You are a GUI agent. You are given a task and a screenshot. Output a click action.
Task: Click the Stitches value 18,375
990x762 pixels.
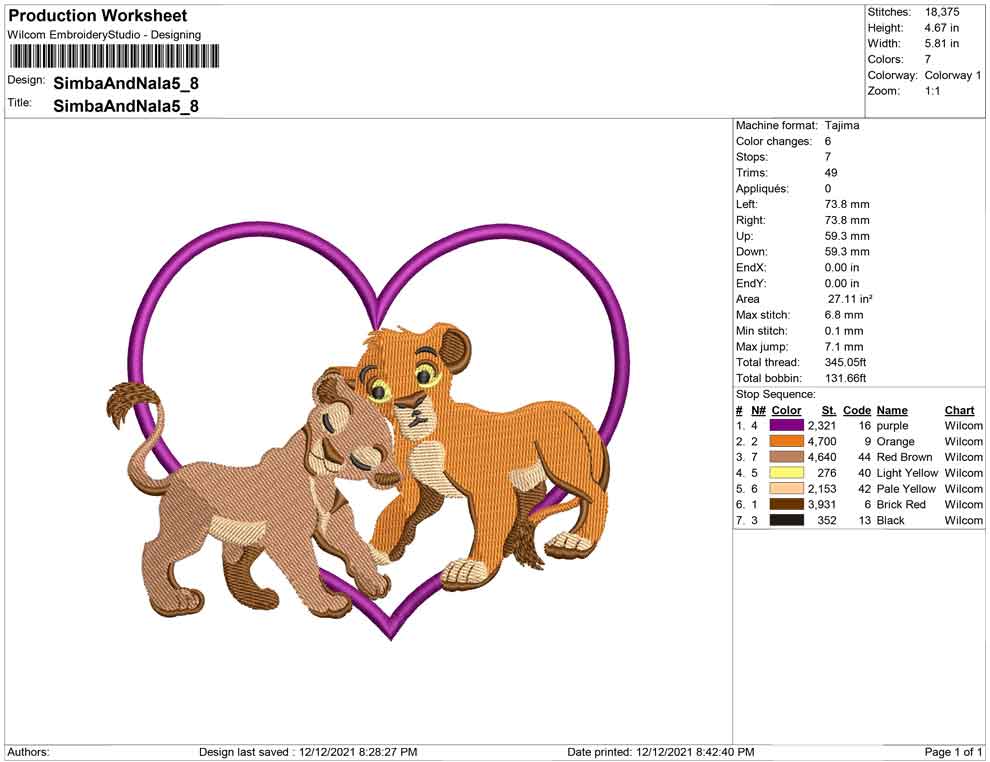click(942, 12)
